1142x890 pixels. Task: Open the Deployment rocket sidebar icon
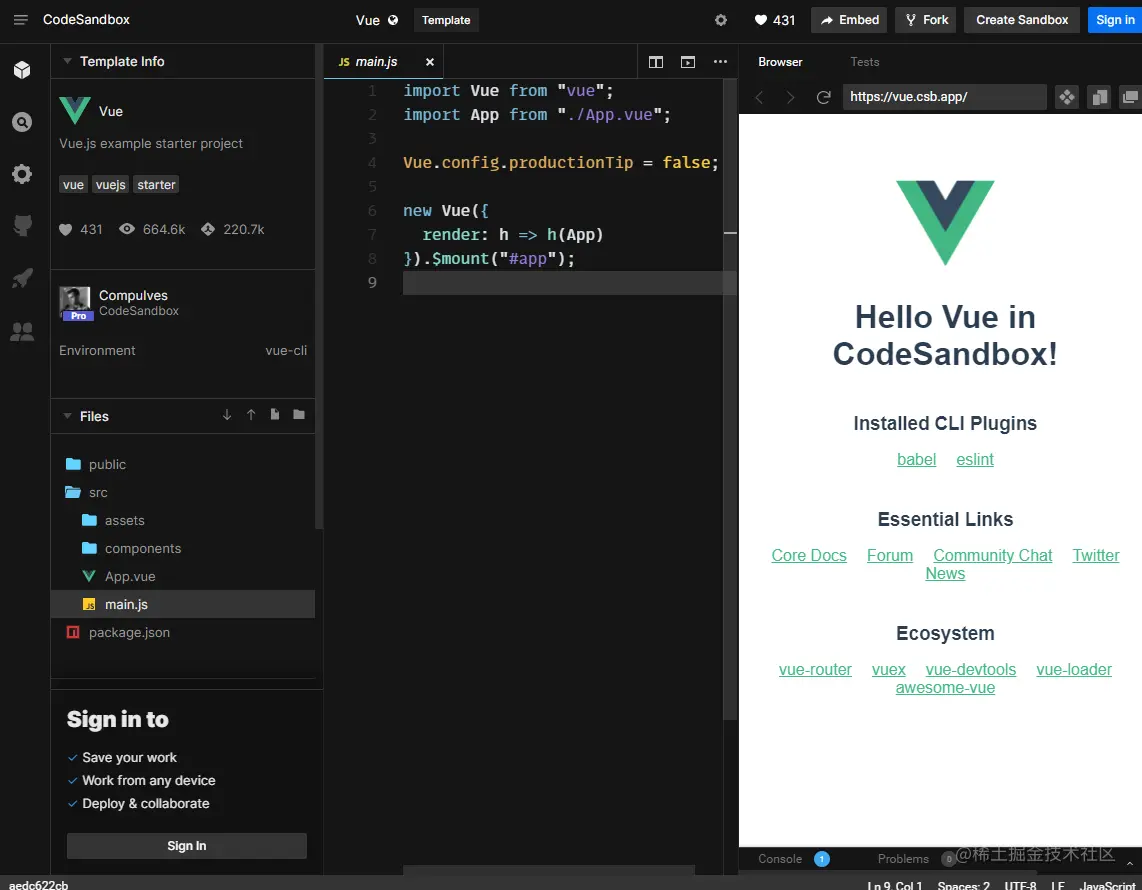pyautogui.click(x=22, y=278)
